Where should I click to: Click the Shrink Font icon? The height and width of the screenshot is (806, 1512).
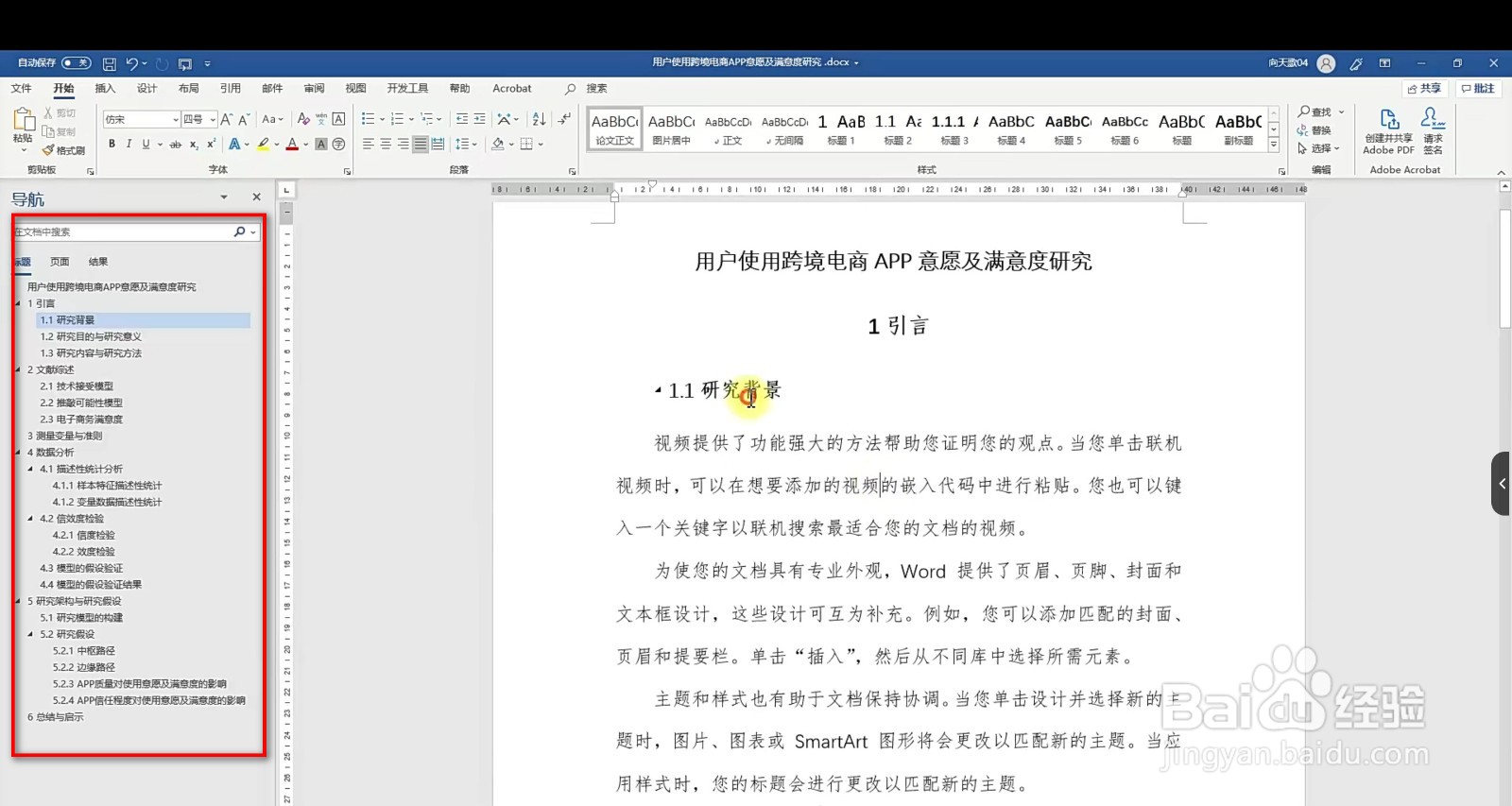click(244, 119)
